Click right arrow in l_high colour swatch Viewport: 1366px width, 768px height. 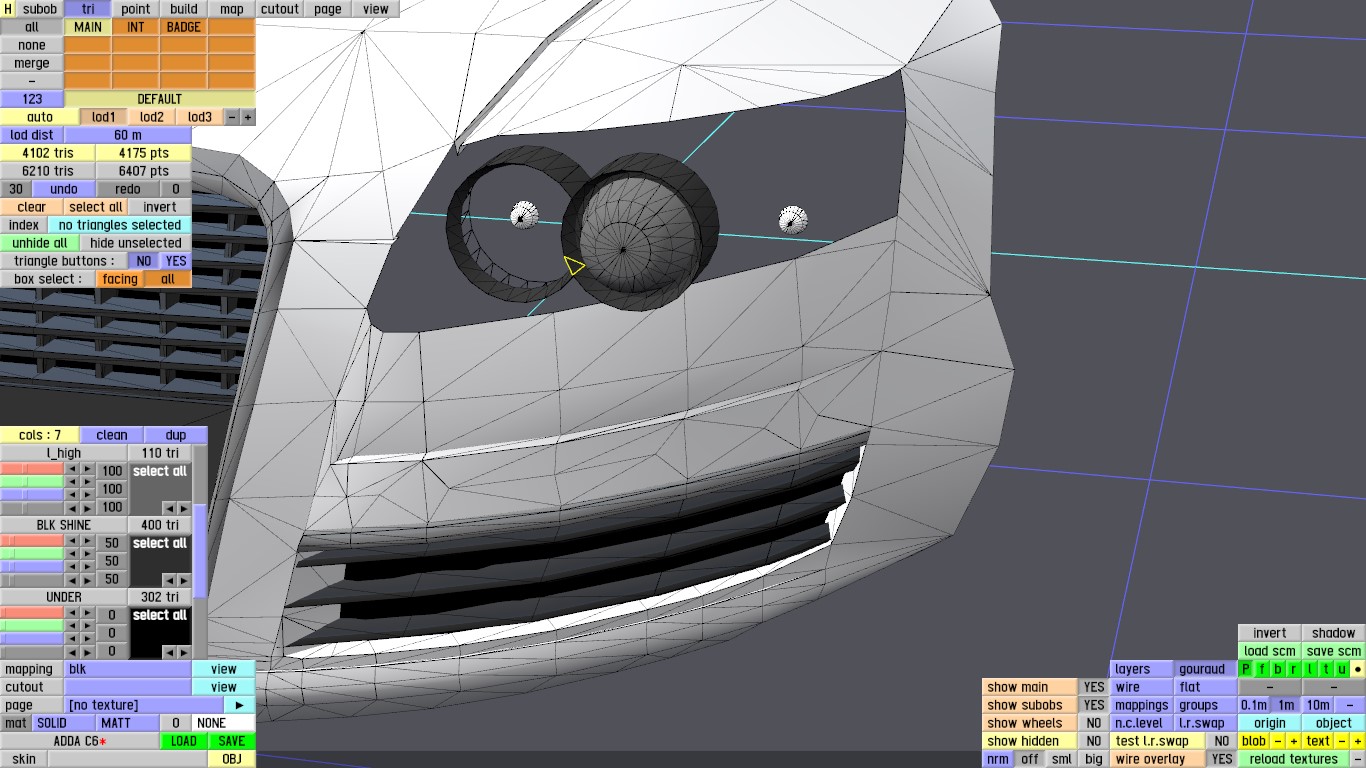(x=184, y=508)
